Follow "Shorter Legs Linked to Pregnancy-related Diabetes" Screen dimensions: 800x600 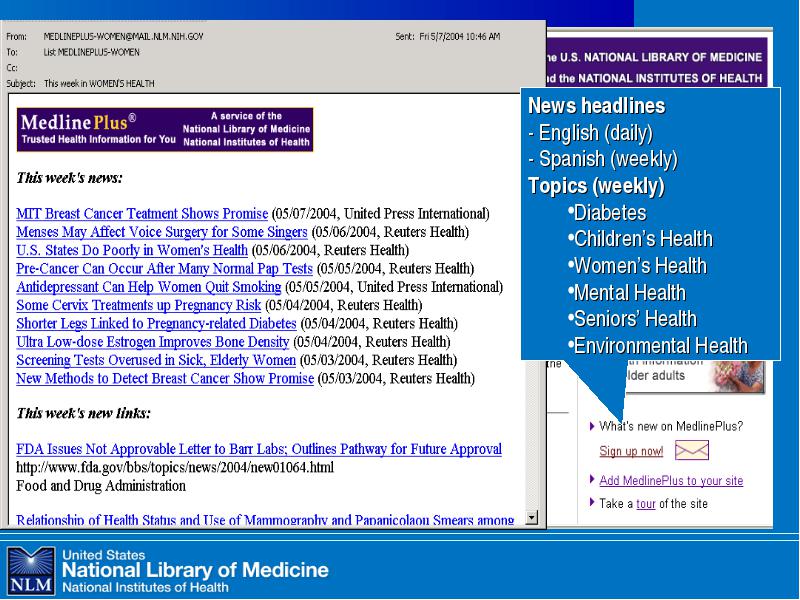coord(156,323)
